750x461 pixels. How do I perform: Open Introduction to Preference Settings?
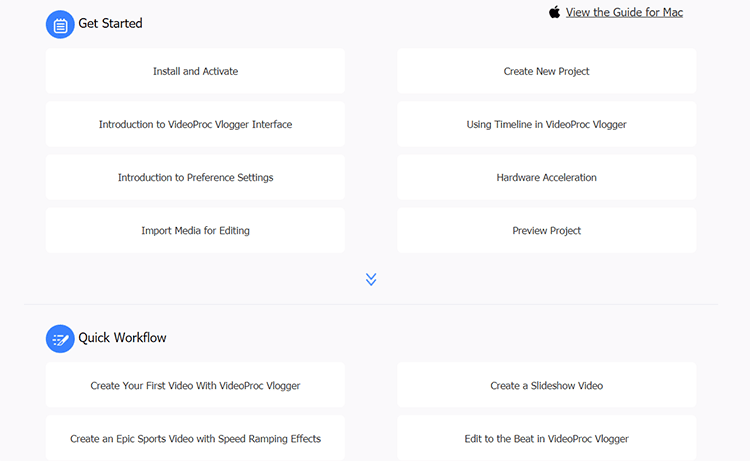point(195,177)
